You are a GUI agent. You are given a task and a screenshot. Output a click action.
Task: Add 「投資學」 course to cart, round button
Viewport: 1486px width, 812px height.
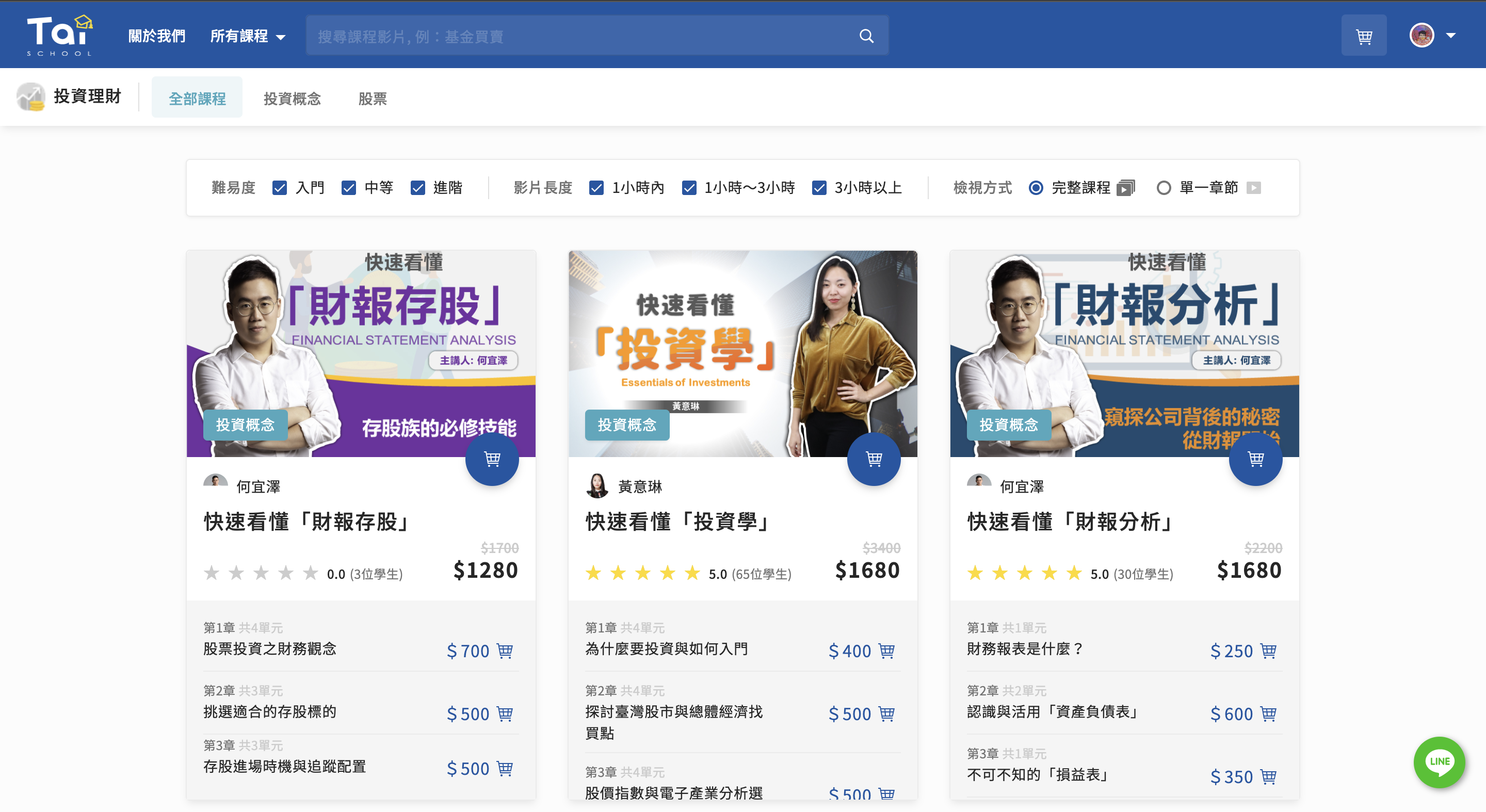[x=874, y=459]
